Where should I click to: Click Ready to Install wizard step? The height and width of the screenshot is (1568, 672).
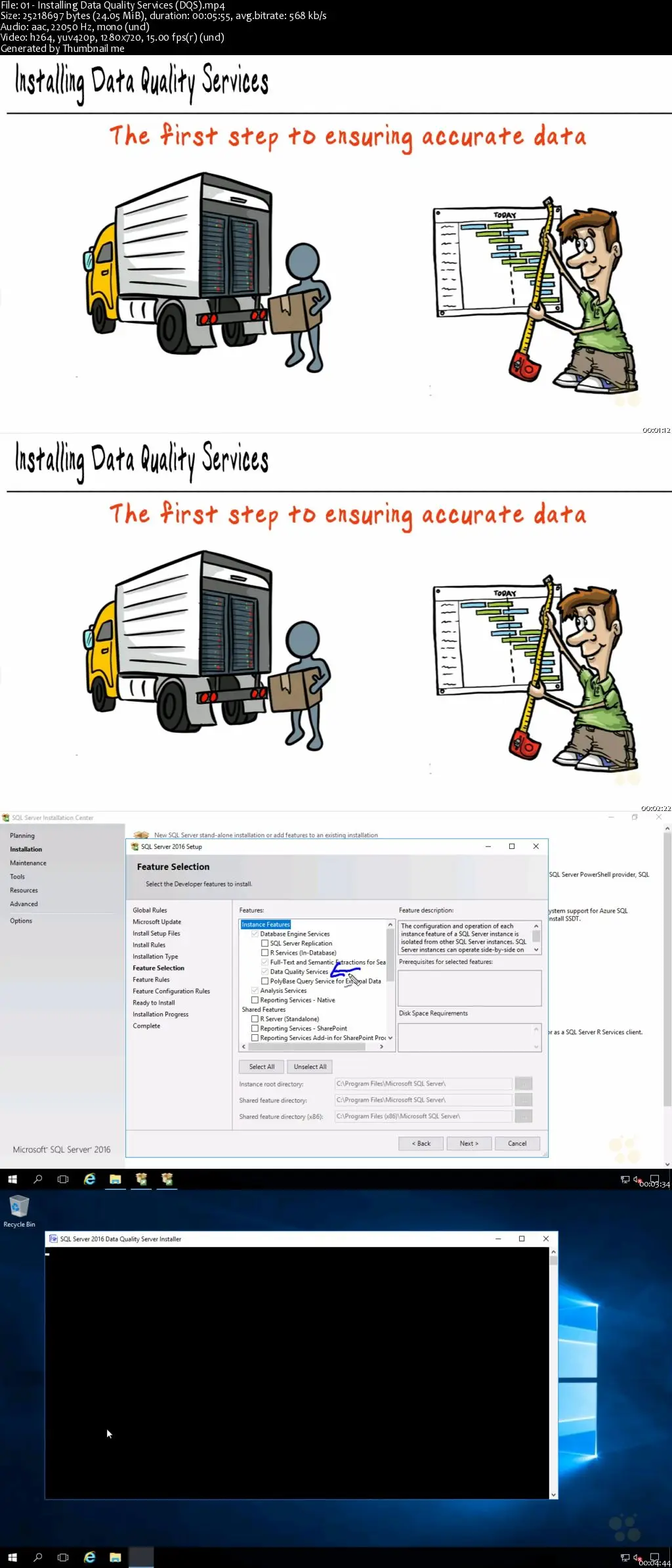(x=154, y=1003)
